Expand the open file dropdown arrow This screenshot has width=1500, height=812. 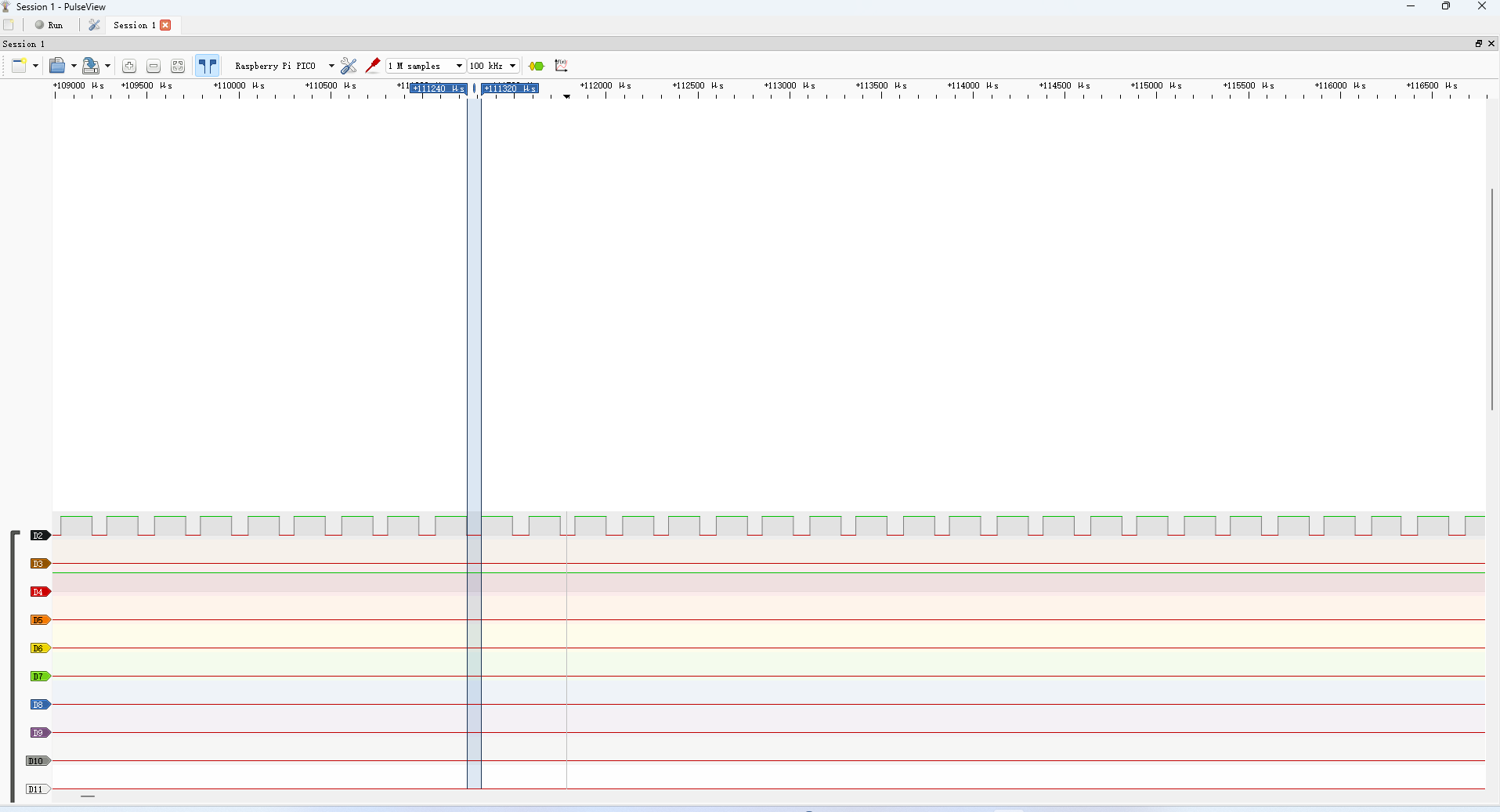coord(74,66)
